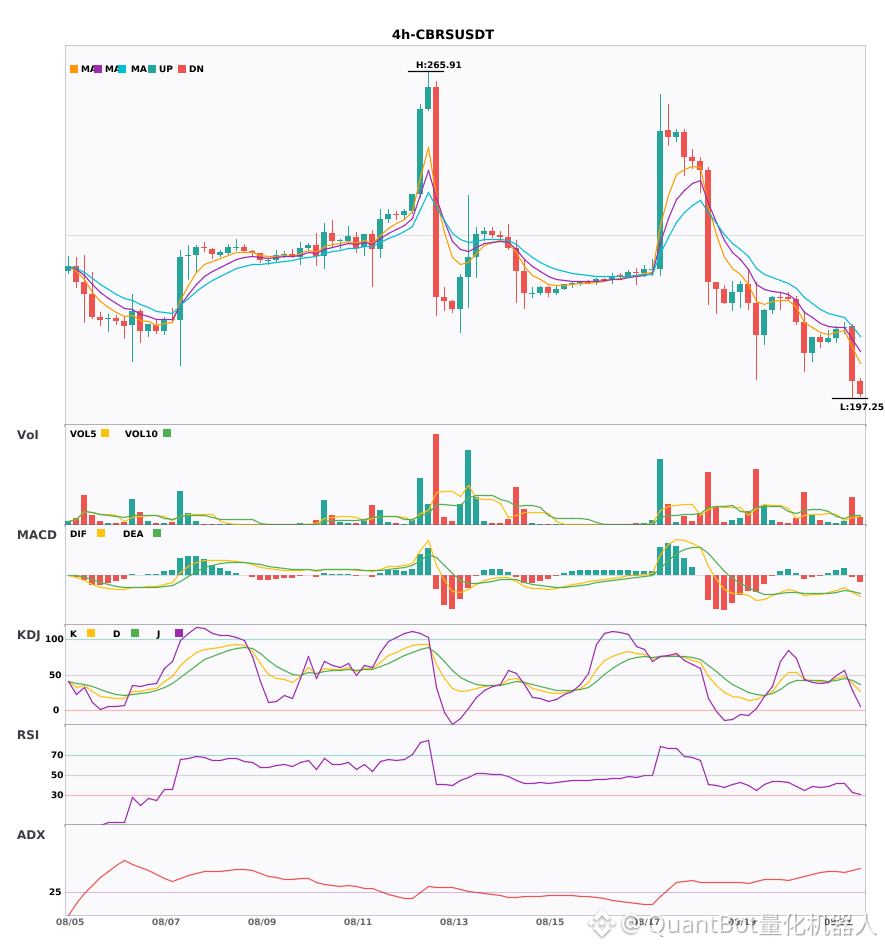Click the green D line legend swatch
Viewport: 885px width, 950px height.
(135, 633)
